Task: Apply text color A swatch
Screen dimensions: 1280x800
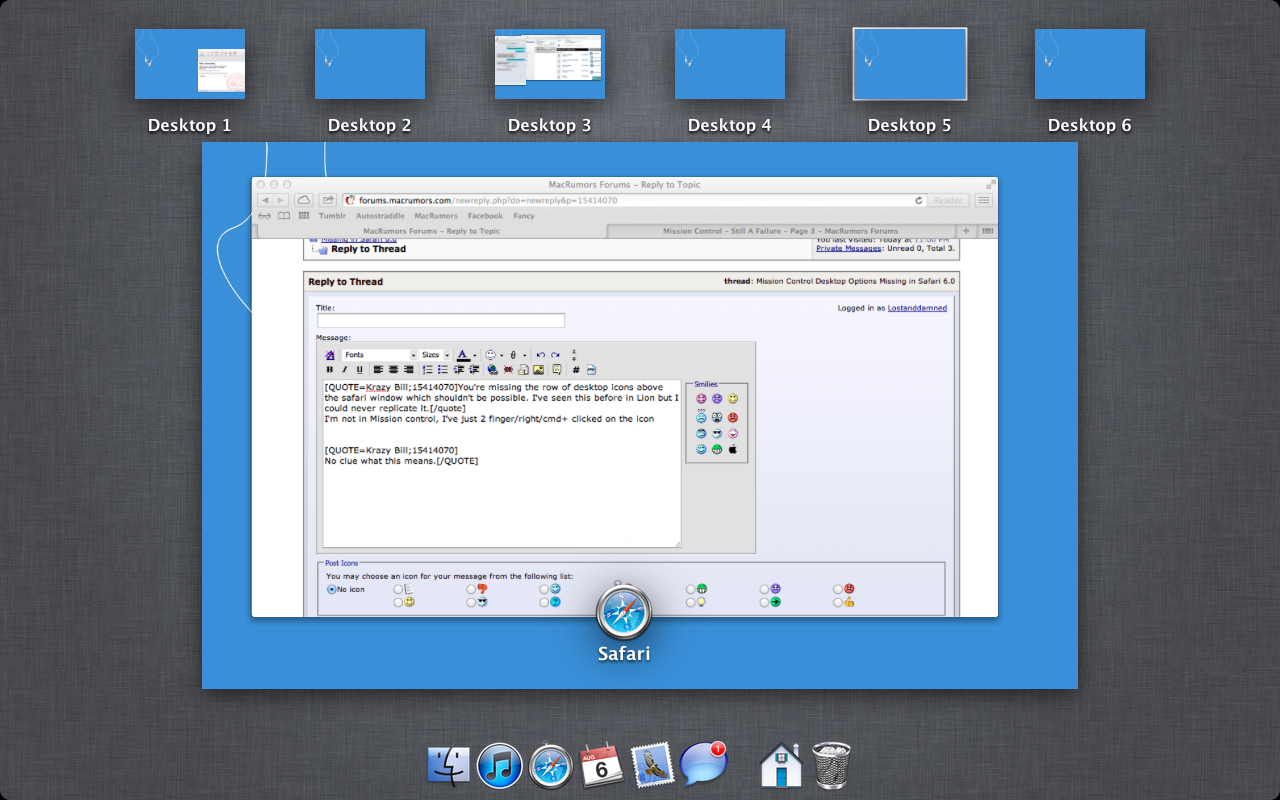Action: click(463, 355)
